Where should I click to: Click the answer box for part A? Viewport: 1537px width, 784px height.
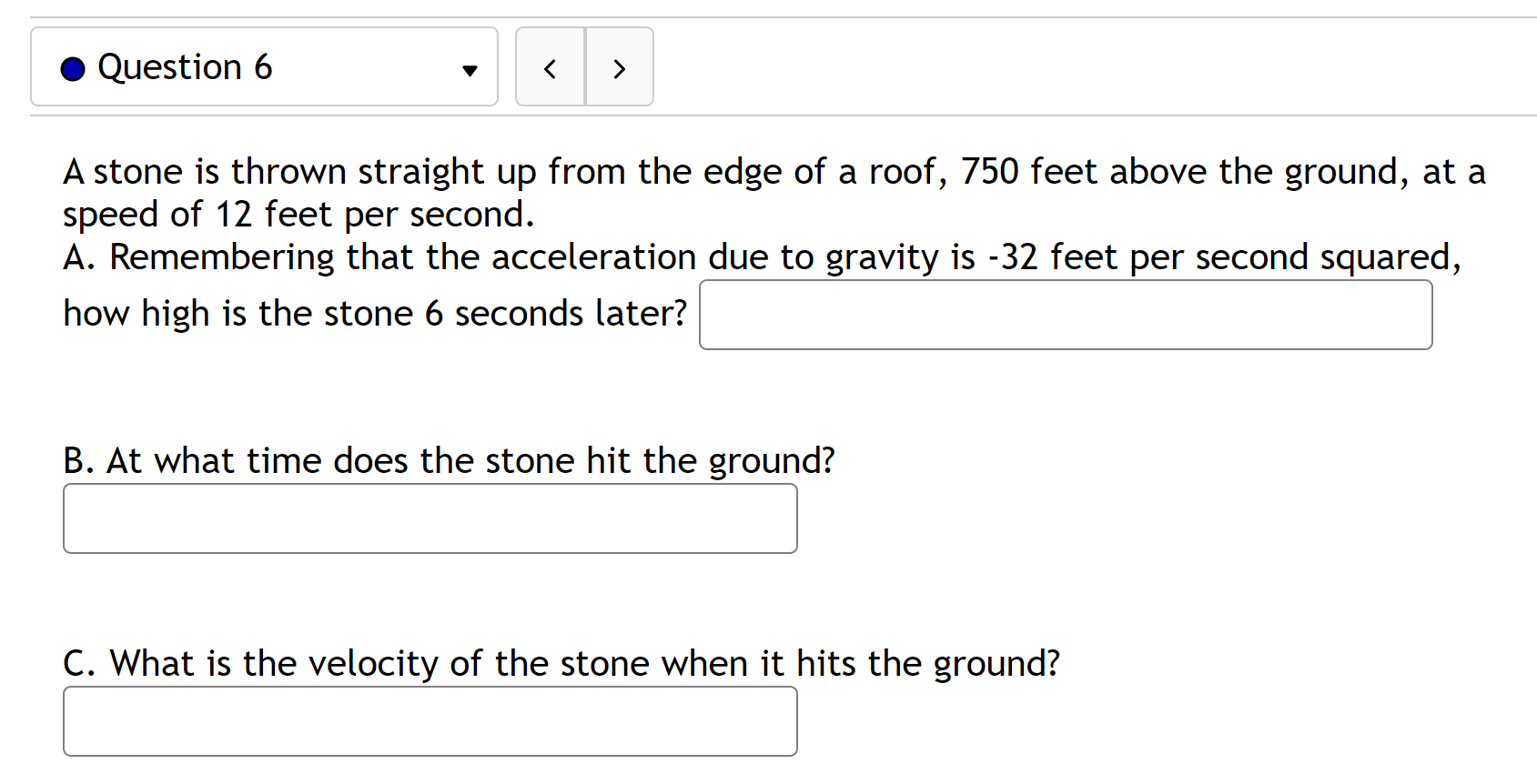pos(1065,315)
